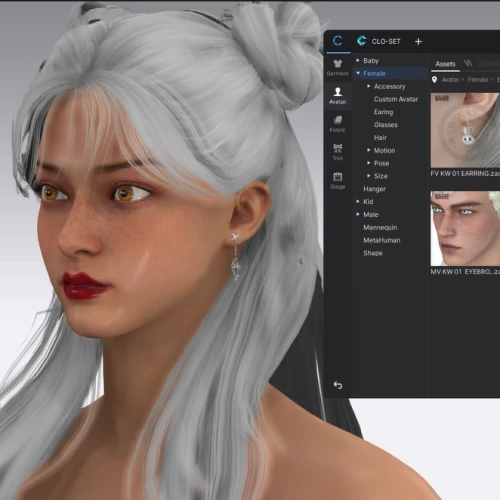This screenshot has height=500, width=500.
Task: Expand the Baby folder arrow
Action: point(358,60)
